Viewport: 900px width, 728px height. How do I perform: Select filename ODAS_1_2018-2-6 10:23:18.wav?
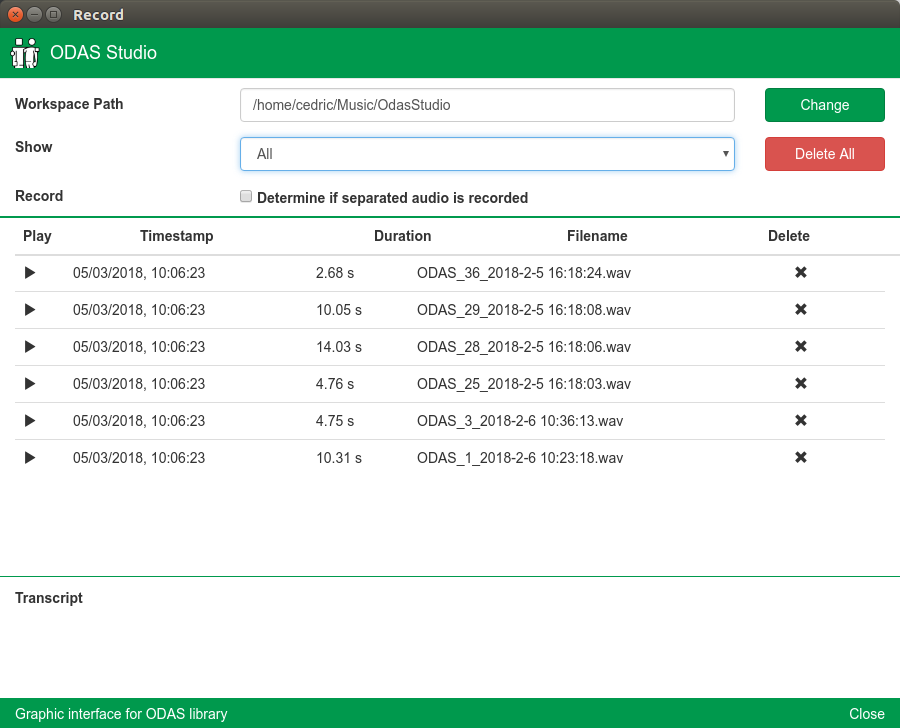tap(520, 458)
